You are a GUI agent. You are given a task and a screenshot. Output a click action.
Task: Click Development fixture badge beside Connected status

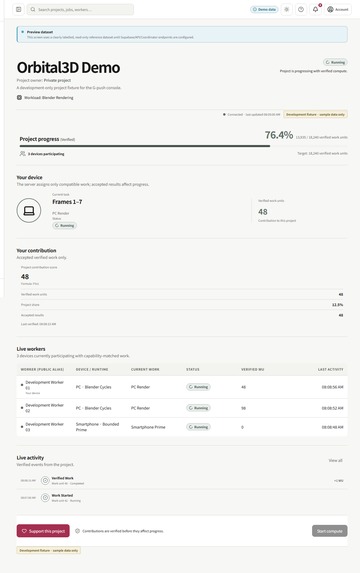pos(315,114)
